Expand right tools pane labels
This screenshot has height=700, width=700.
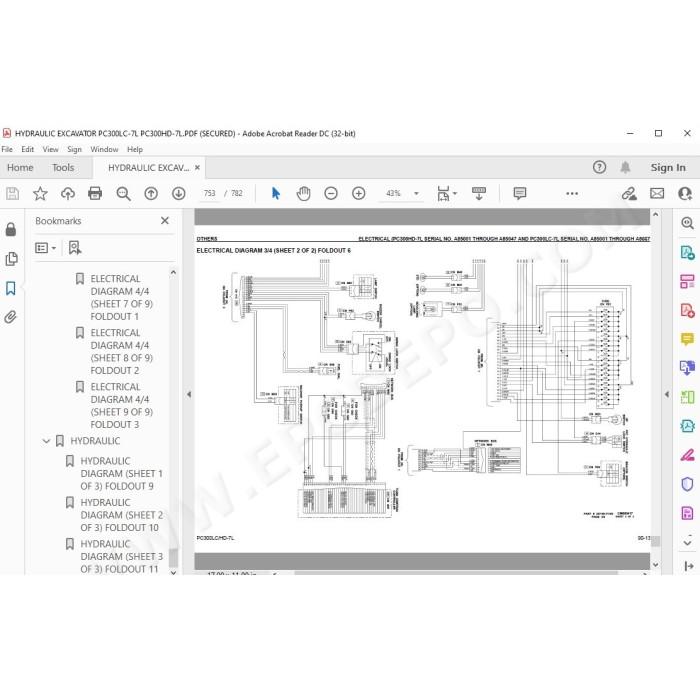(x=688, y=566)
